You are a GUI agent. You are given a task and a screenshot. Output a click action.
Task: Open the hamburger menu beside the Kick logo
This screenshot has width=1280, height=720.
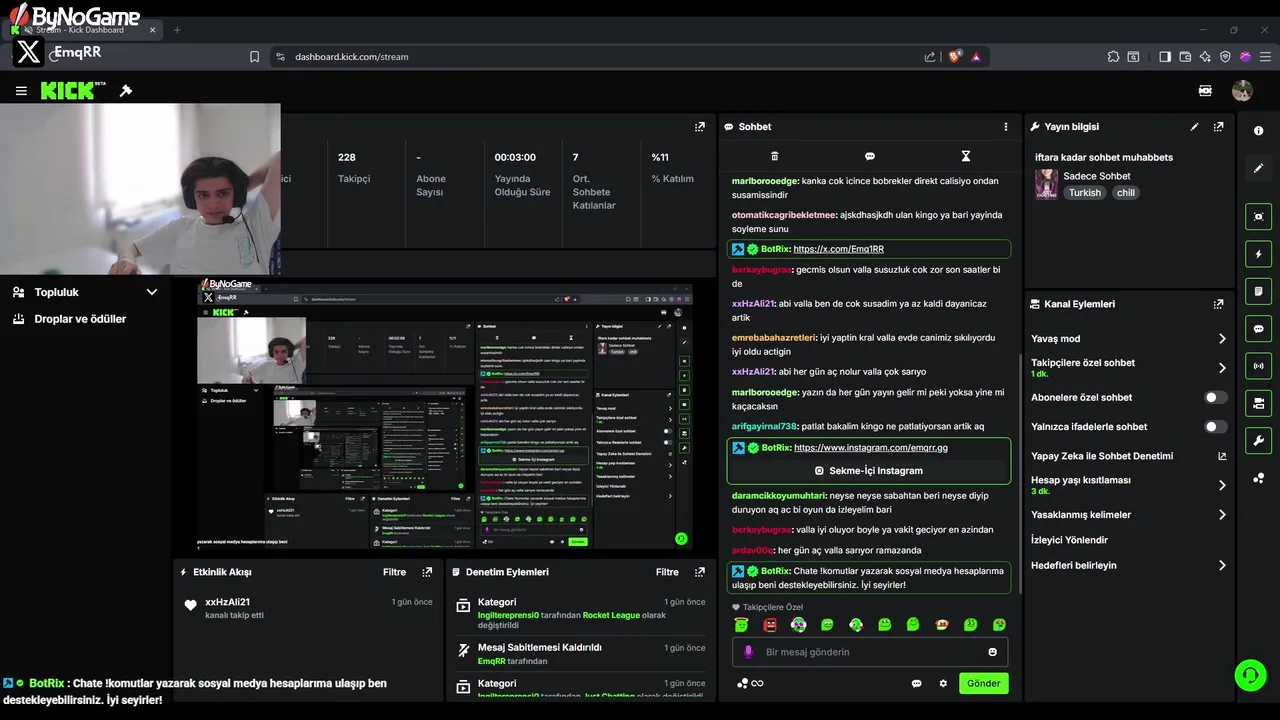[x=21, y=91]
